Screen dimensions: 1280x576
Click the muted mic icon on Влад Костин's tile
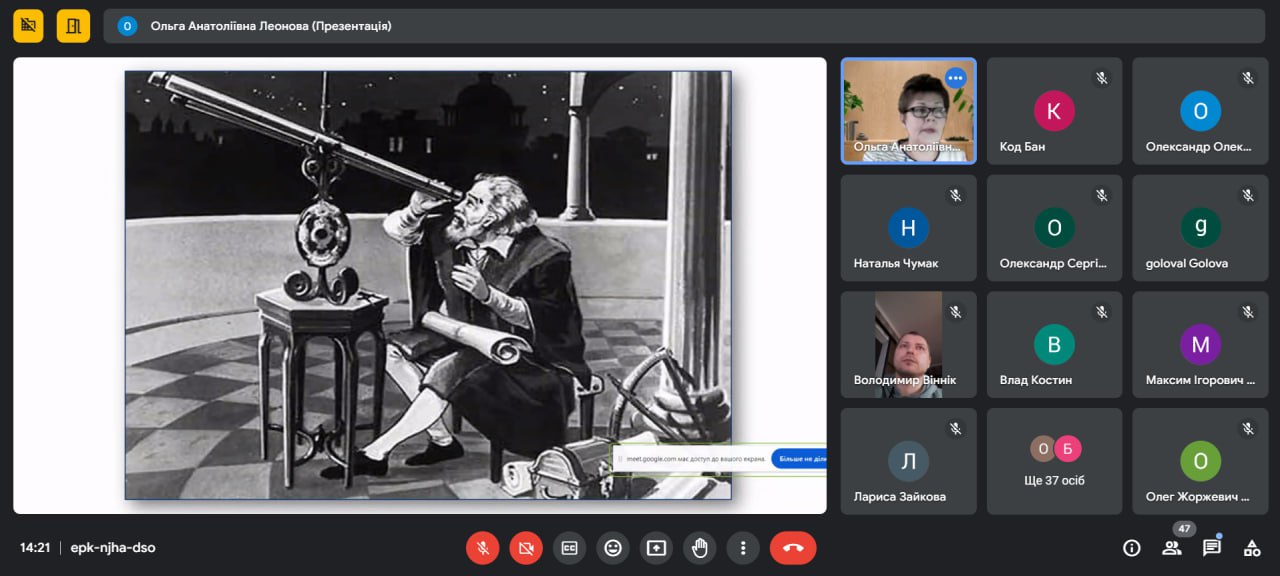pyautogui.click(x=1102, y=312)
